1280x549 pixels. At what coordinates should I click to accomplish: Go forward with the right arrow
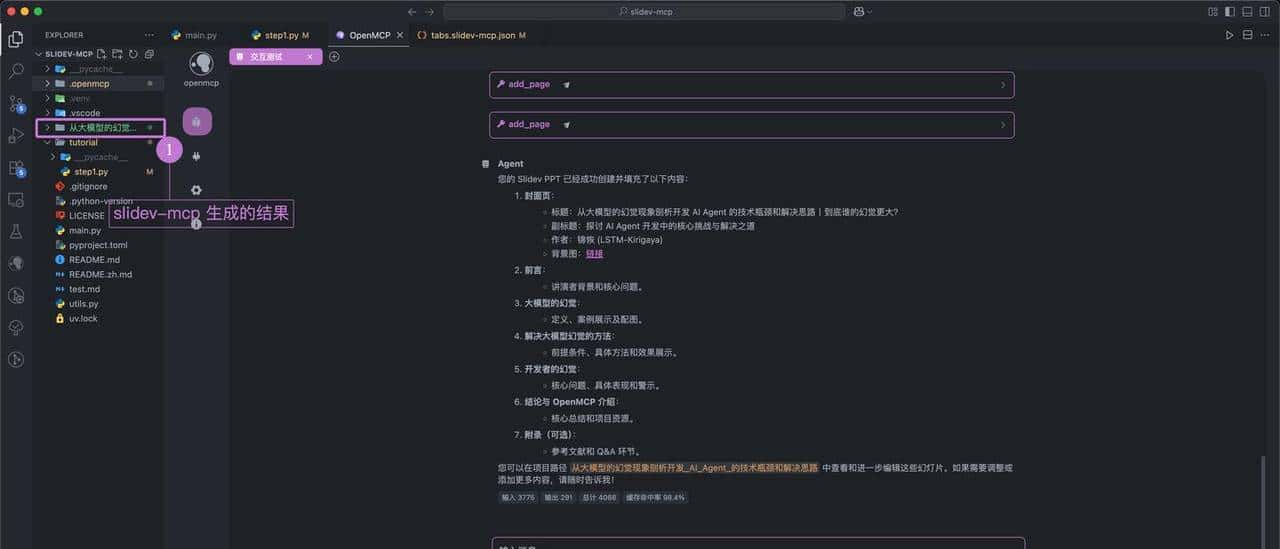[x=431, y=11]
